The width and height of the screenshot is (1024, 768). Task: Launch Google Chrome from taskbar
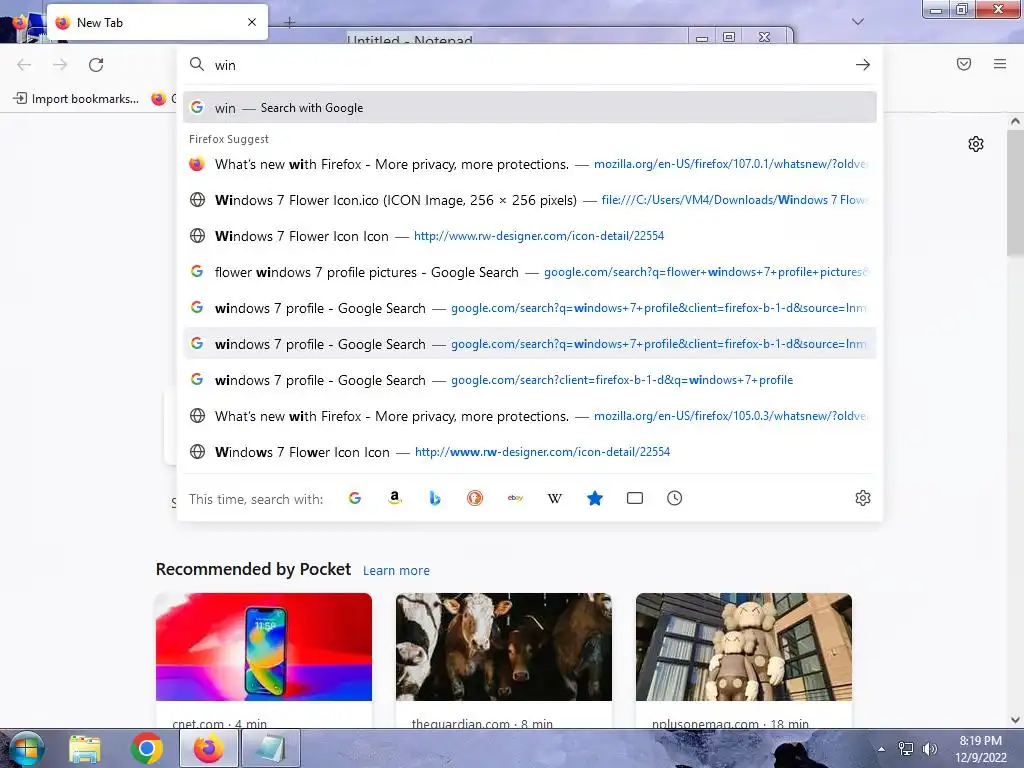(146, 748)
